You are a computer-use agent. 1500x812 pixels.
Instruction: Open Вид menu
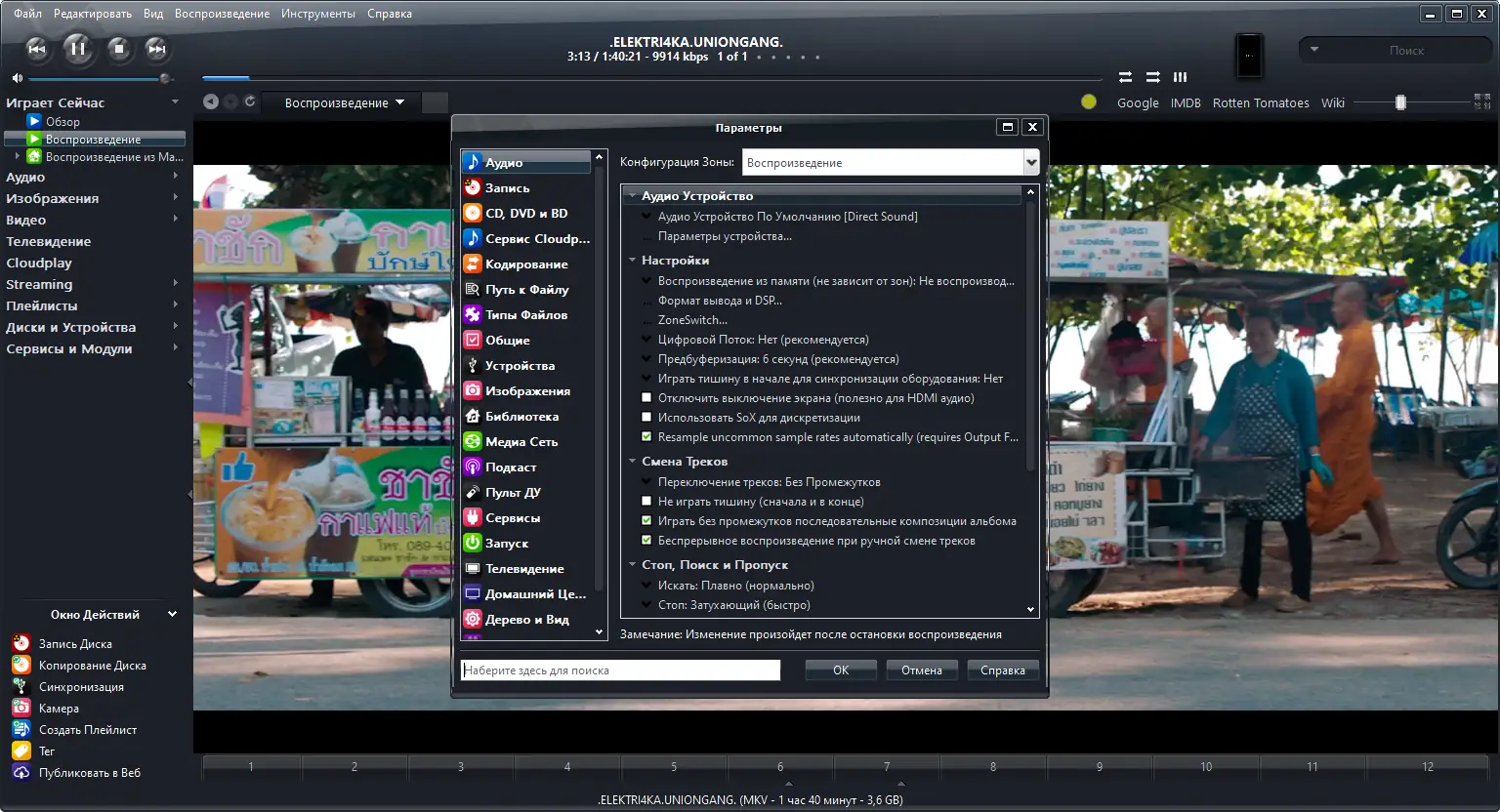[153, 14]
